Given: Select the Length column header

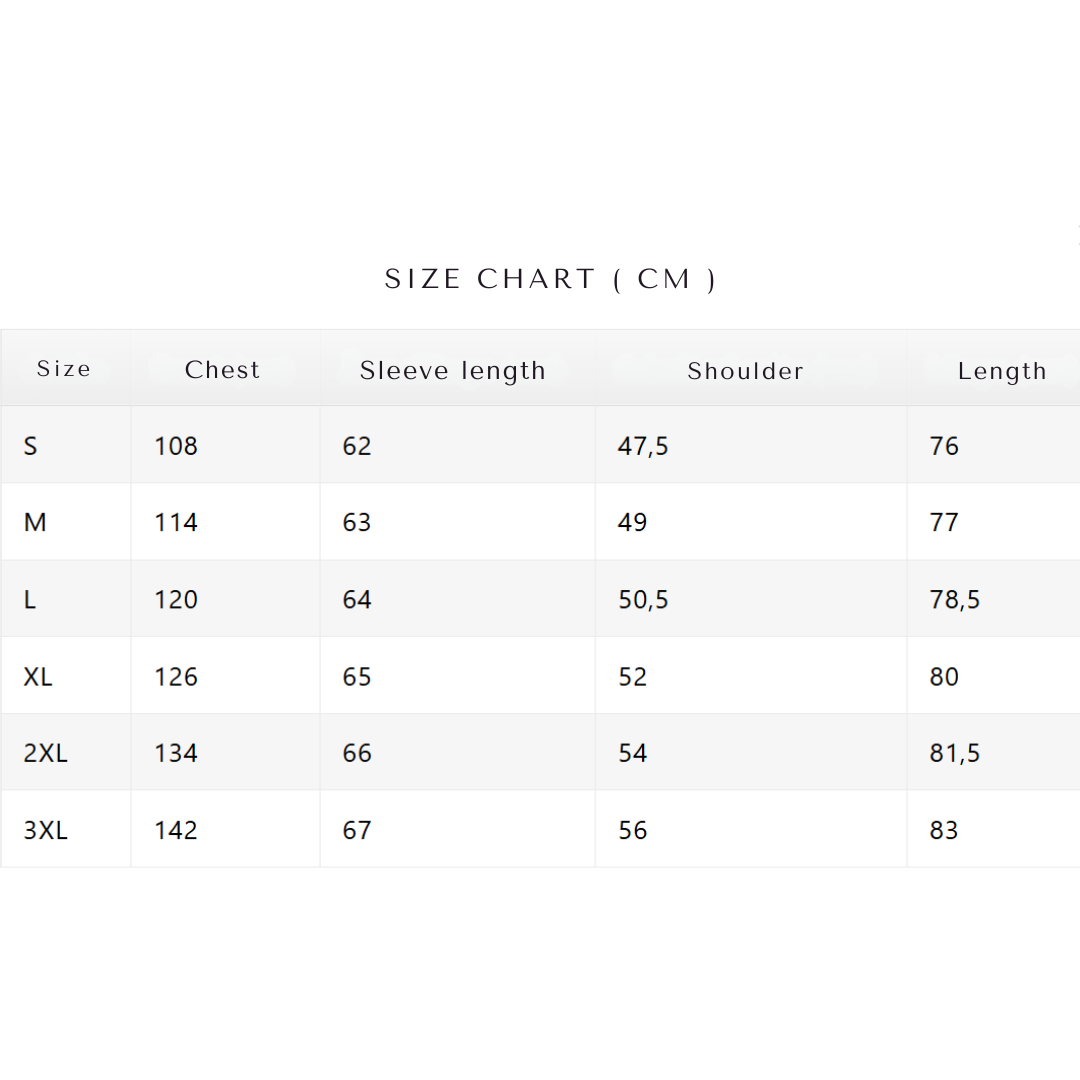Looking at the screenshot, I should (1002, 371).
